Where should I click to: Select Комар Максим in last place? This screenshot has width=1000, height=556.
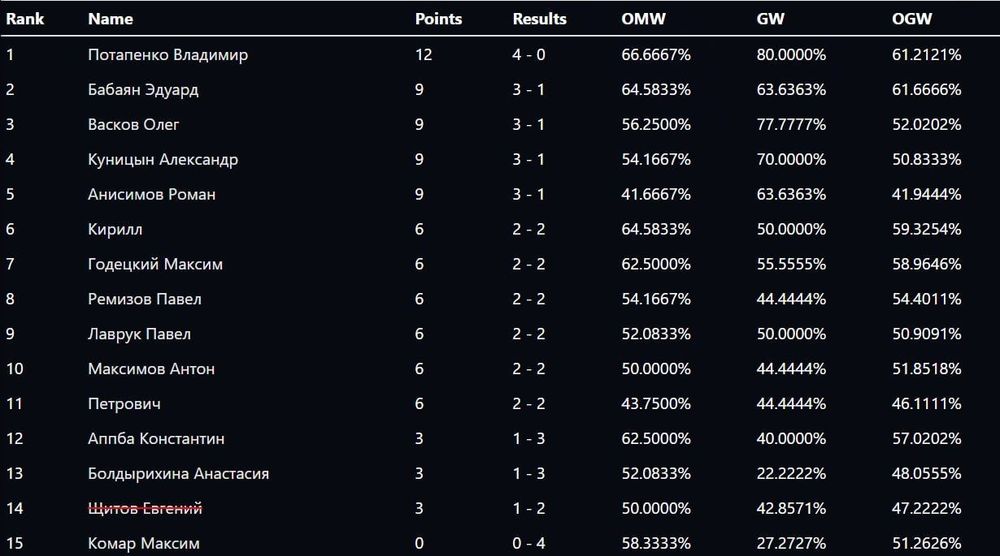click(x=144, y=544)
